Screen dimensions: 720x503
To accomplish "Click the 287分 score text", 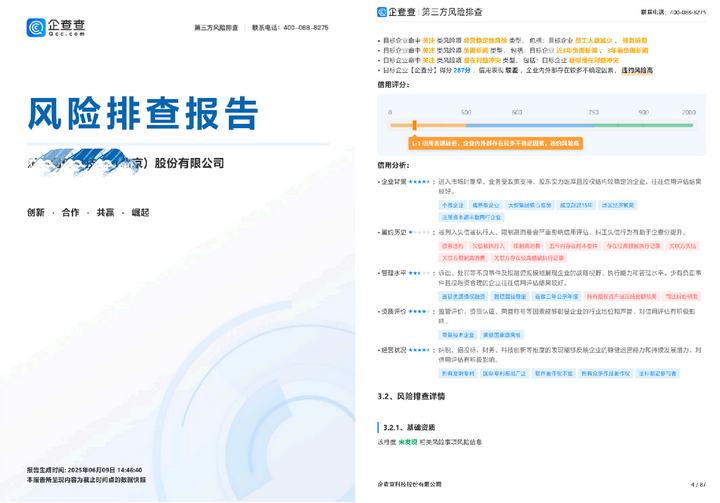I will (462, 71).
